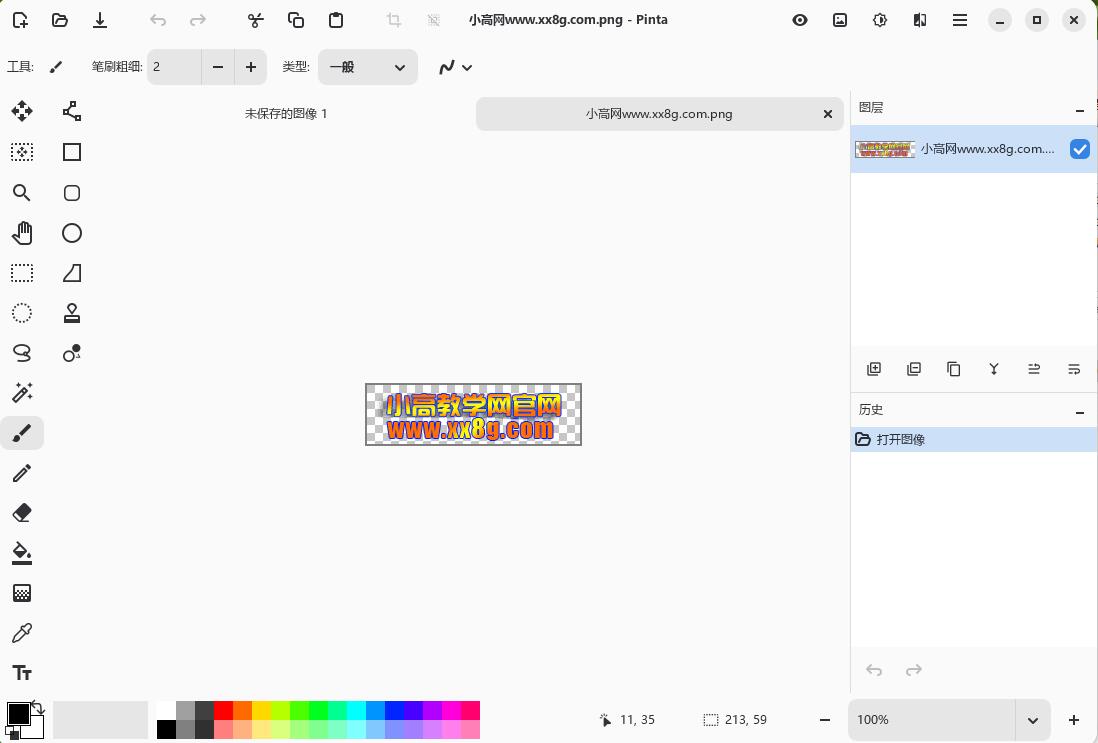Pick the Color Picker eyedropper tool
The width and height of the screenshot is (1098, 743).
22,633
